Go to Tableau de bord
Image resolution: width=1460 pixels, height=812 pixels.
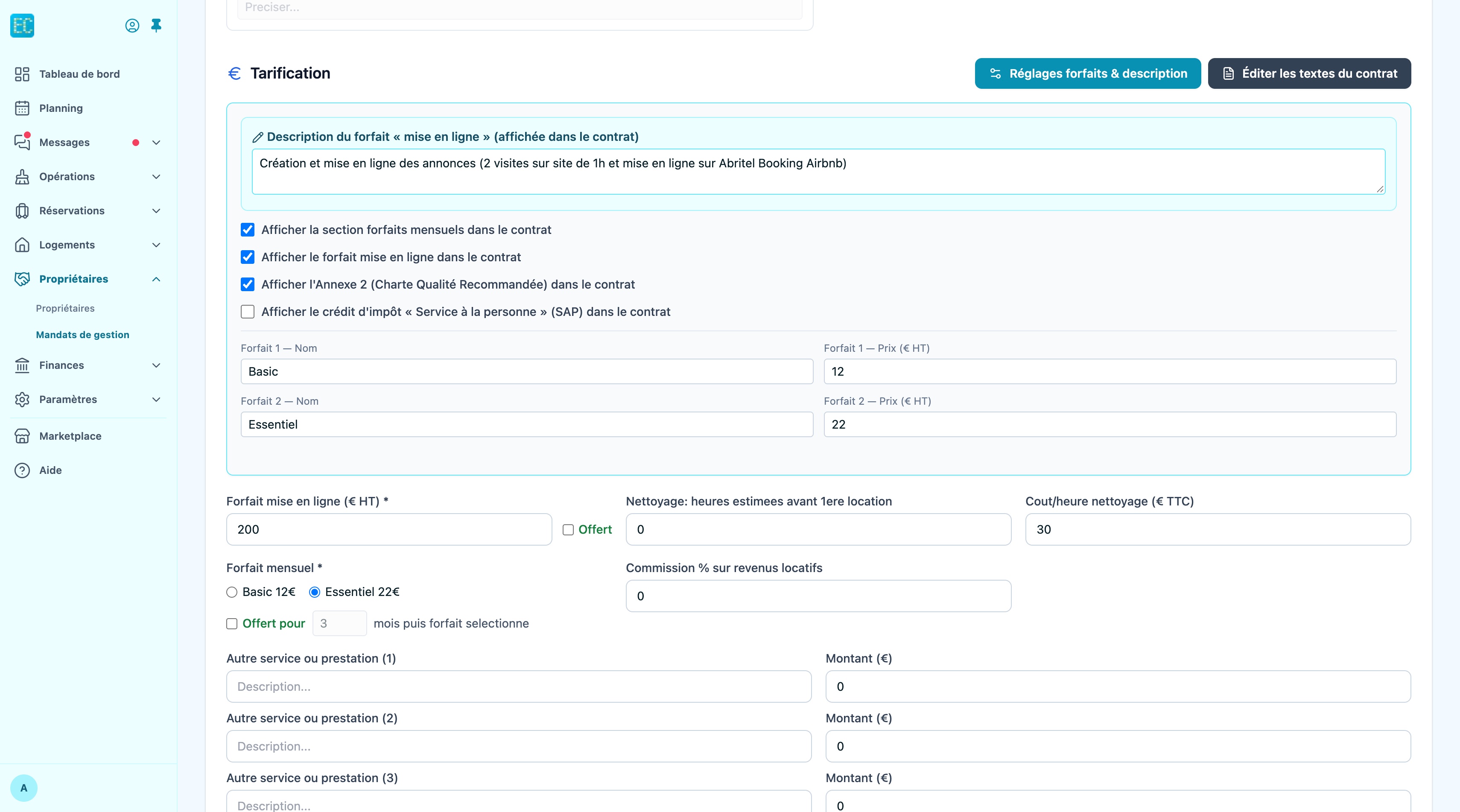coord(79,74)
